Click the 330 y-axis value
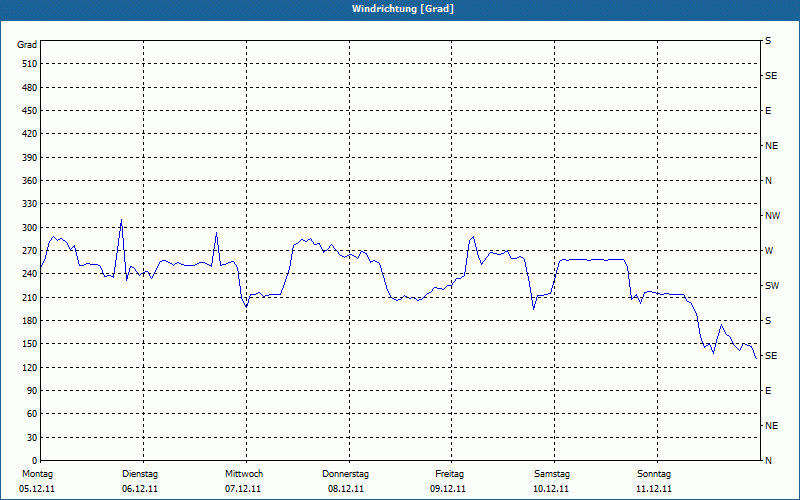The image size is (800, 500). [30, 204]
